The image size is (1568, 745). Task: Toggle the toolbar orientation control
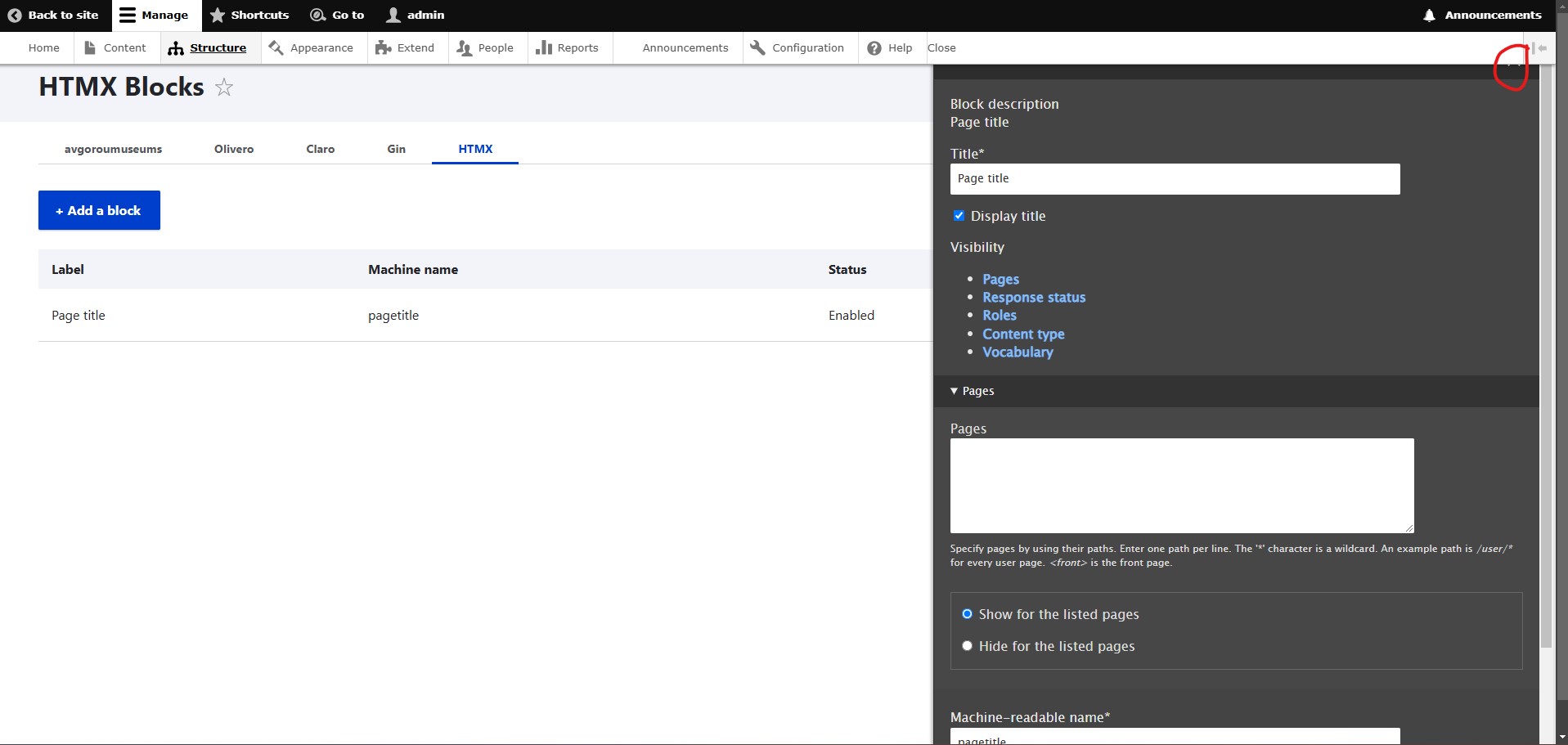pyautogui.click(x=1541, y=48)
